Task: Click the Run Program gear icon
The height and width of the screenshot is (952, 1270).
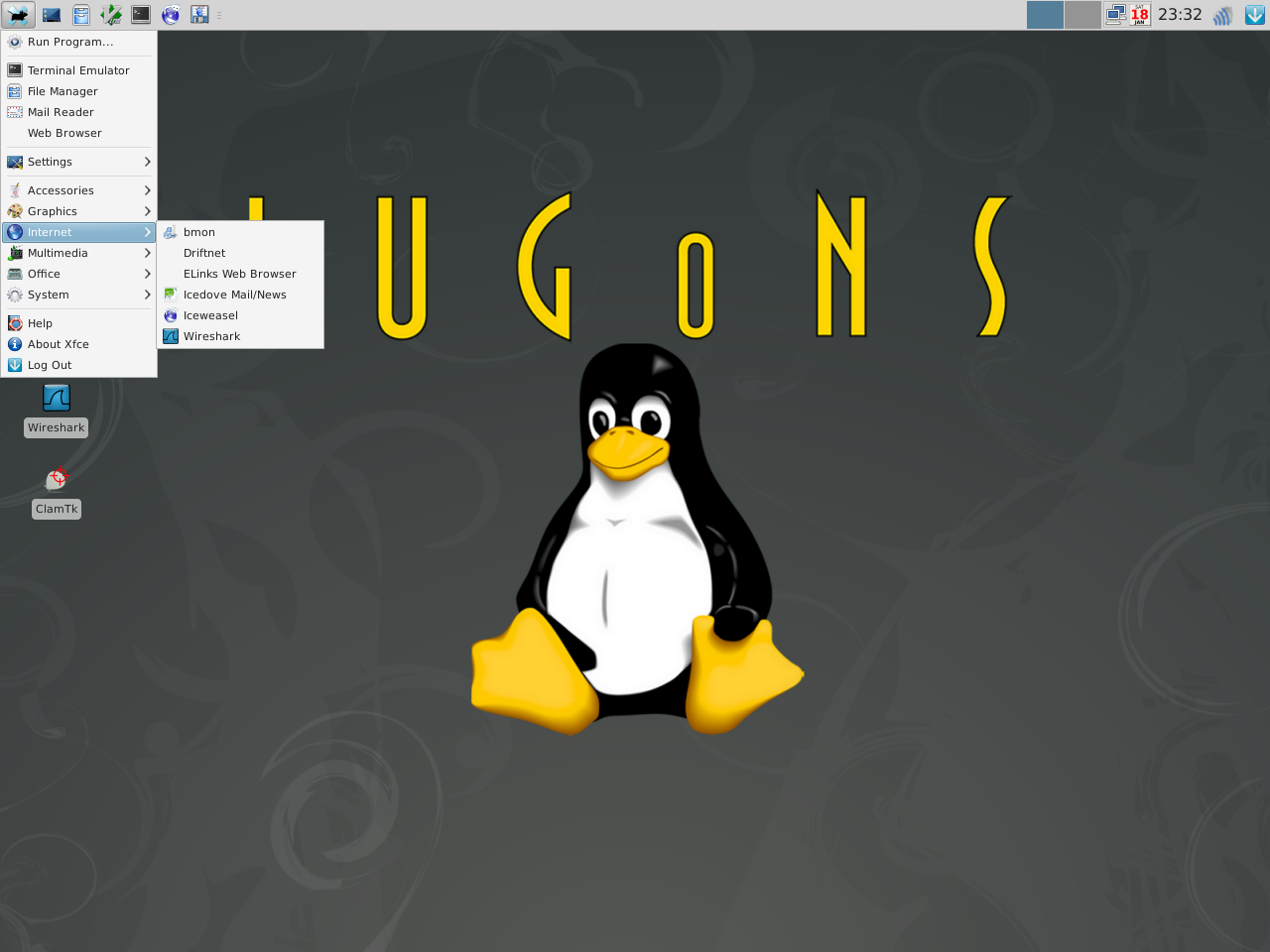Action: [x=15, y=42]
